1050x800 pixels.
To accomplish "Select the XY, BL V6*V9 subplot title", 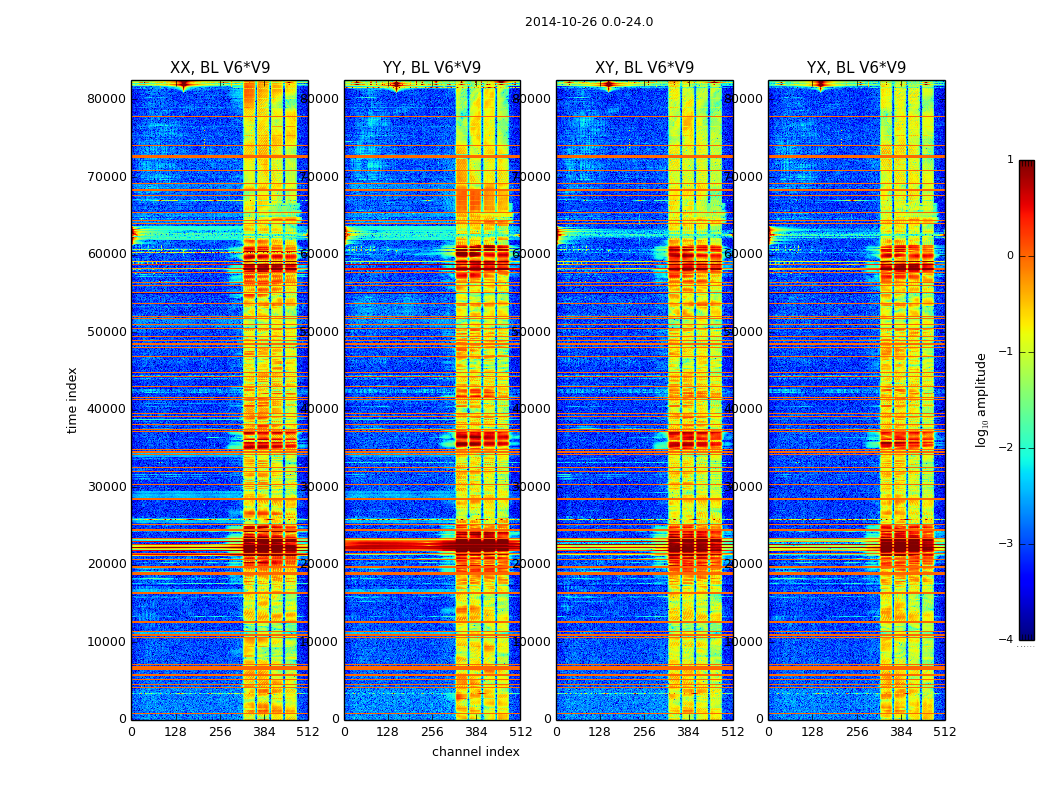I will 644,68.
